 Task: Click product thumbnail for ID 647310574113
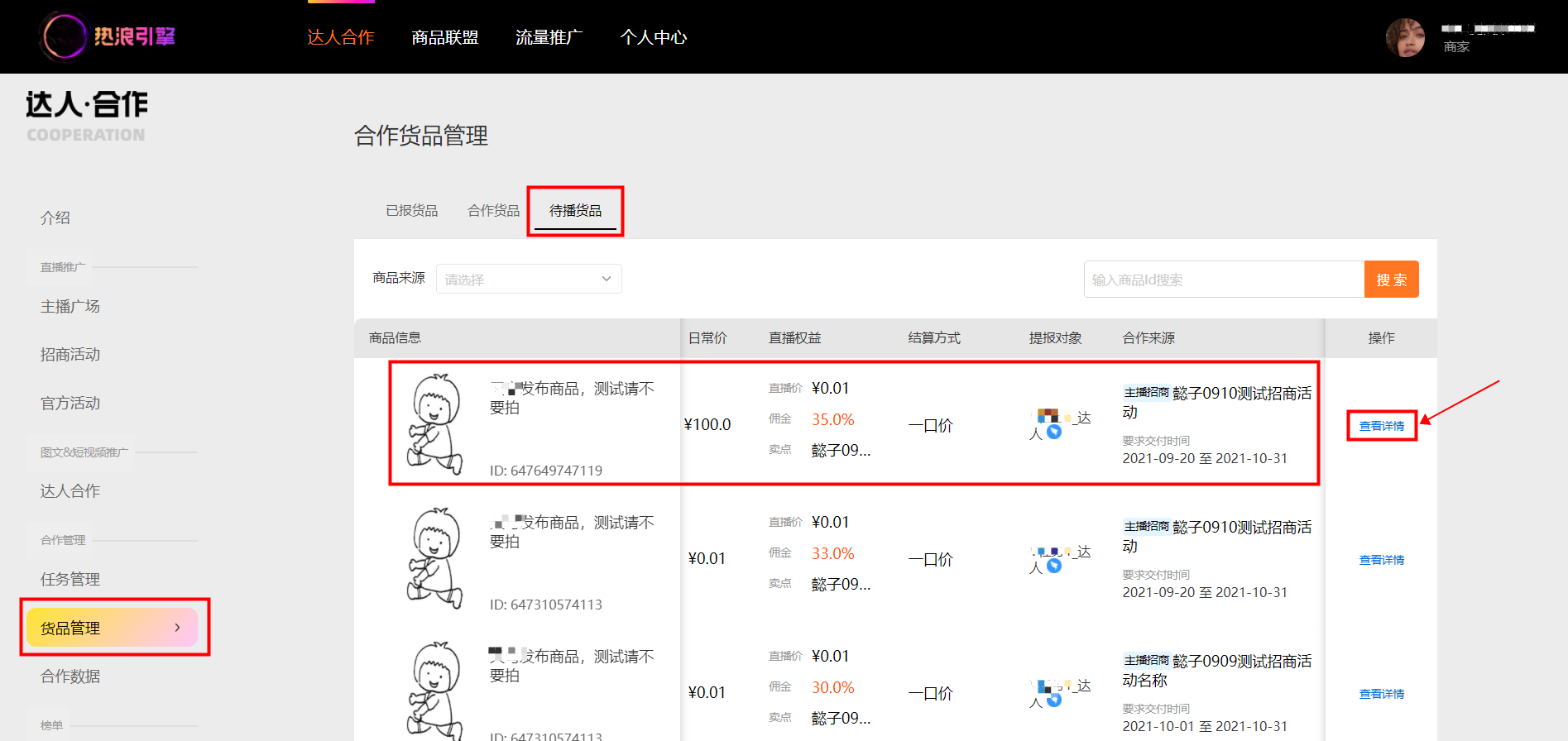point(435,558)
